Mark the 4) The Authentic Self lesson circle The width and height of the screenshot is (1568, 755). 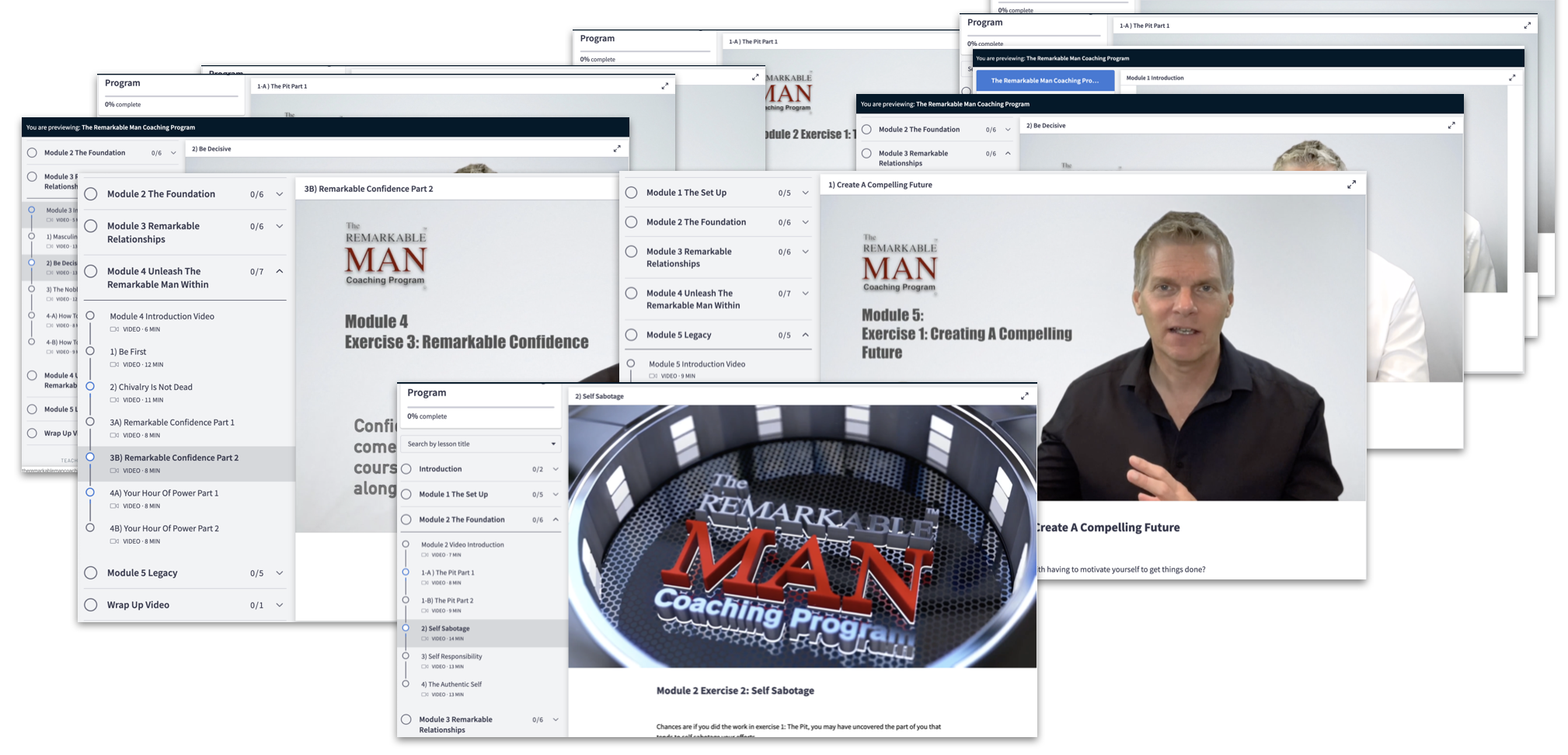point(406,684)
